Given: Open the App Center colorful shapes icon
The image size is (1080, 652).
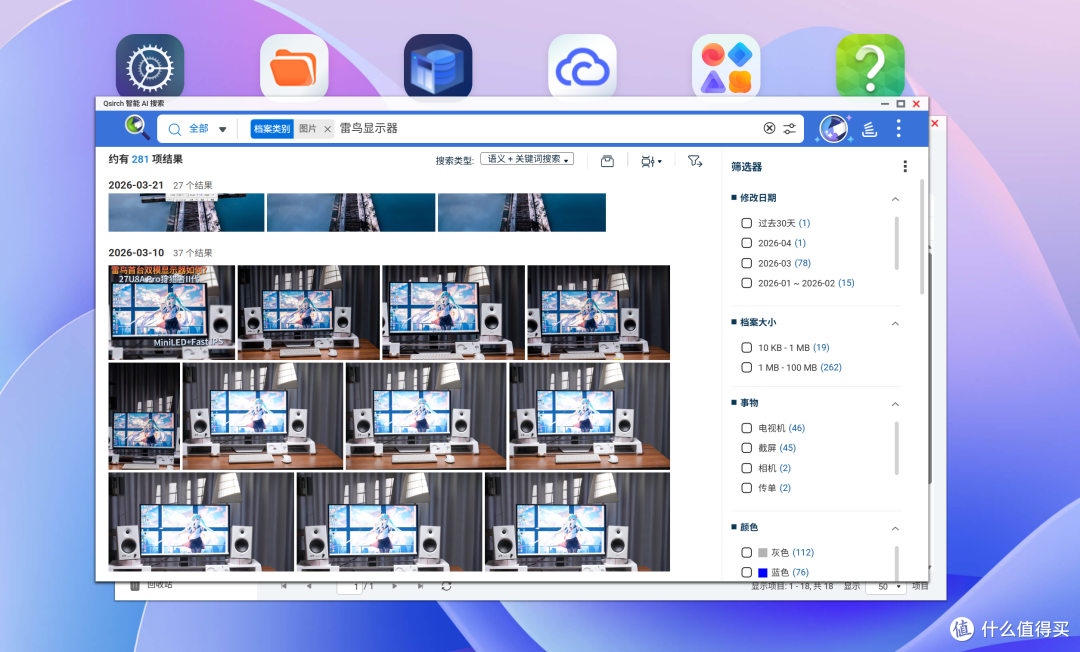Looking at the screenshot, I should [726, 67].
